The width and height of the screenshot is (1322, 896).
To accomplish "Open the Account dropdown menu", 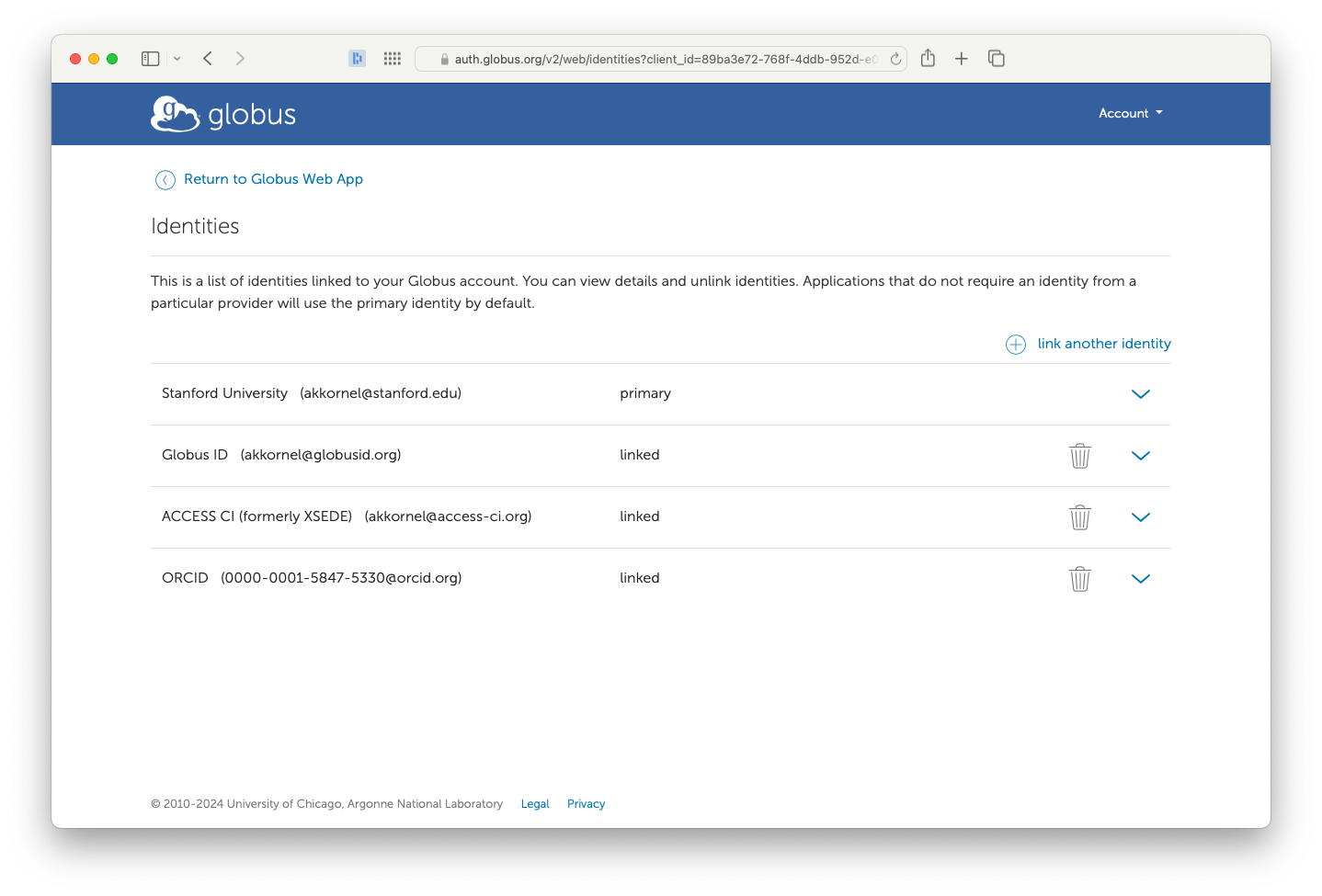I will pos(1131,114).
